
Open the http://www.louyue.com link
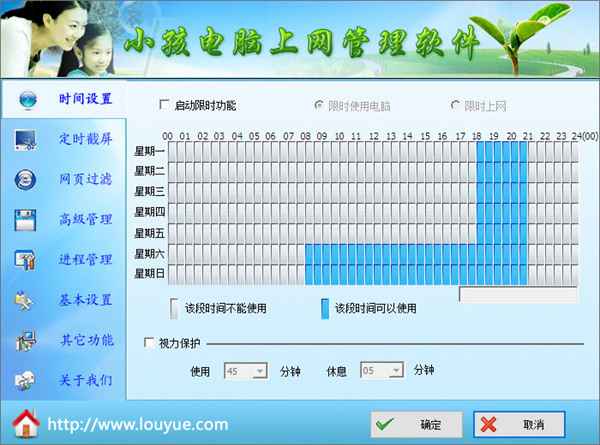[138, 425]
